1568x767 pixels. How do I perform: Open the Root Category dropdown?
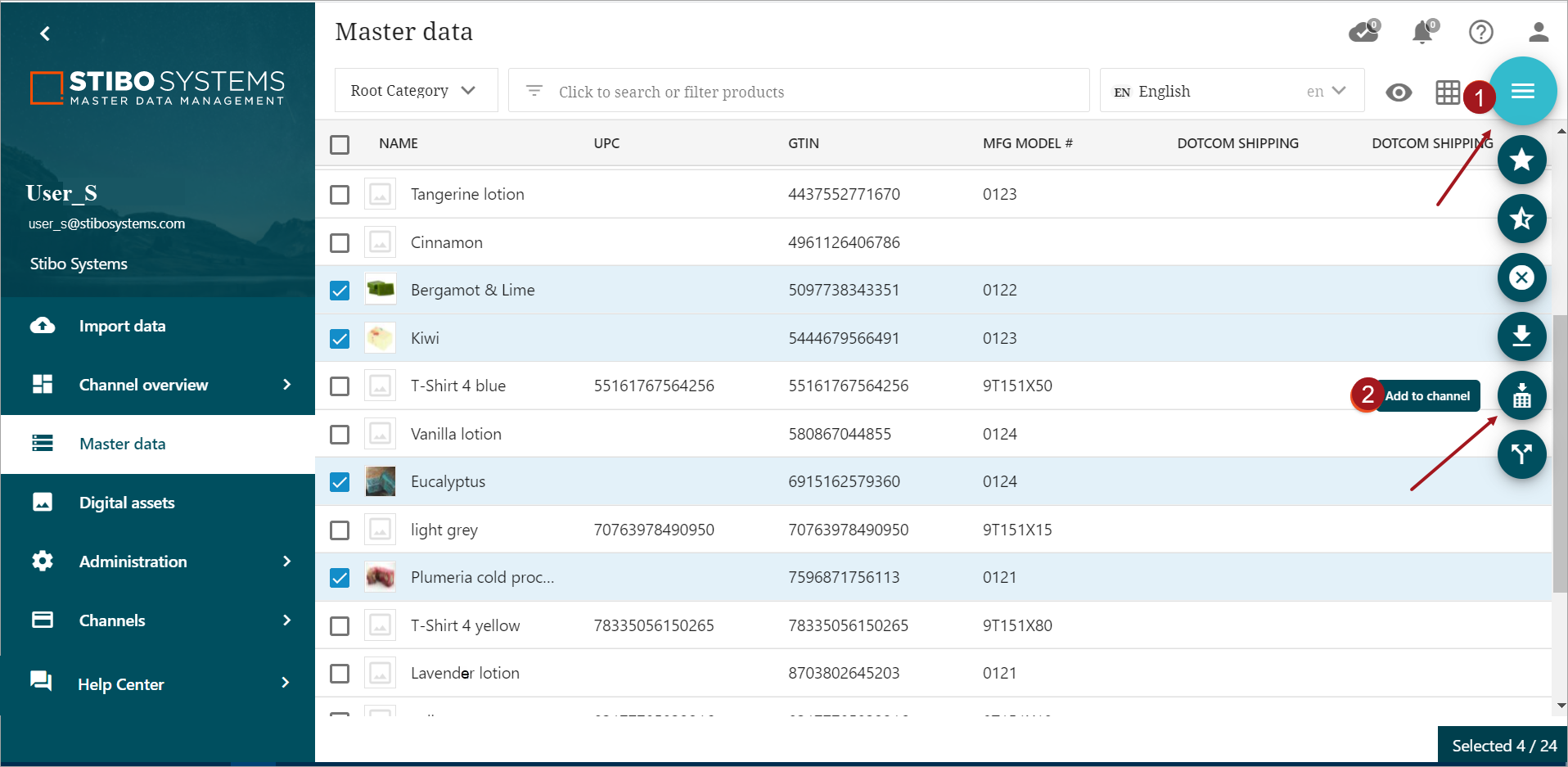point(415,91)
